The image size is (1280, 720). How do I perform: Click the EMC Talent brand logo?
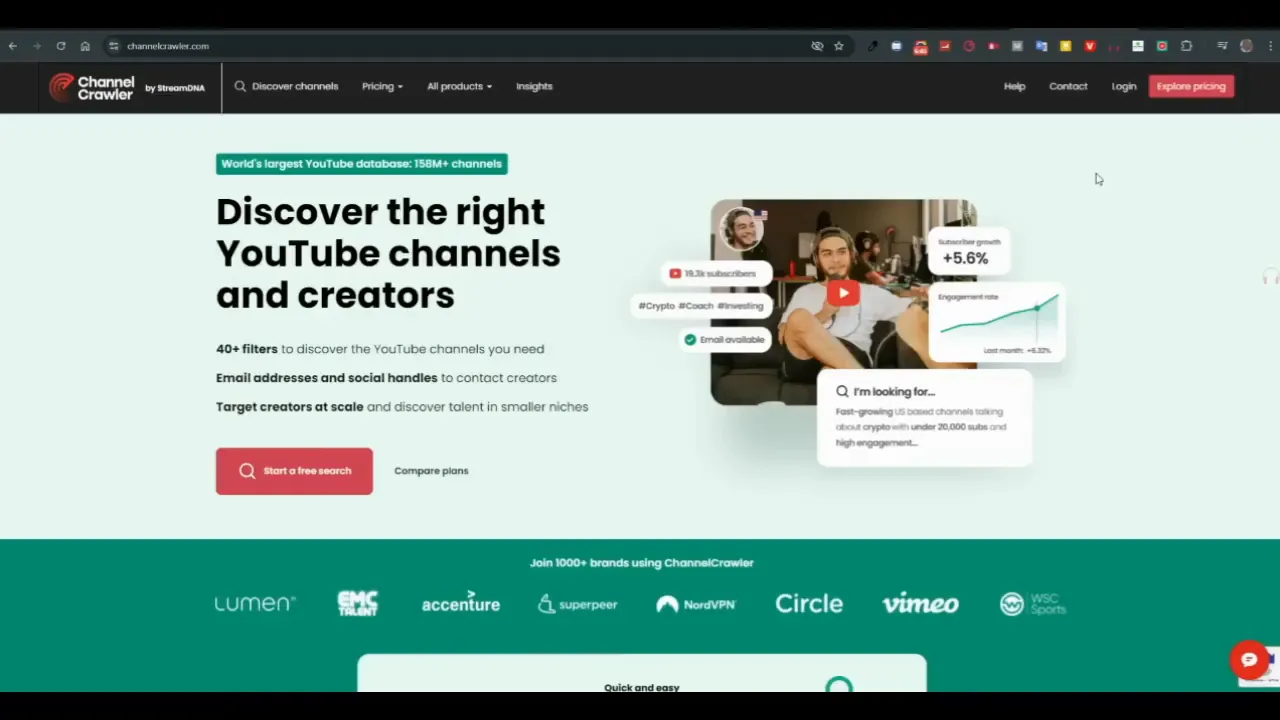(358, 603)
